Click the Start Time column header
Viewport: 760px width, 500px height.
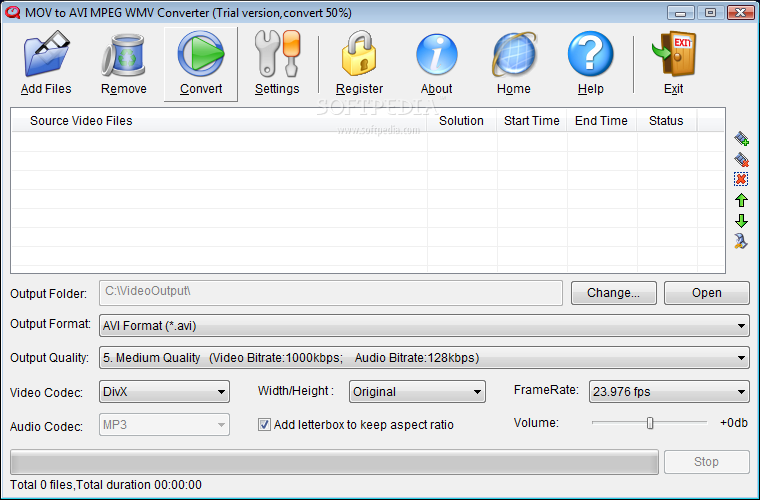tap(532, 121)
